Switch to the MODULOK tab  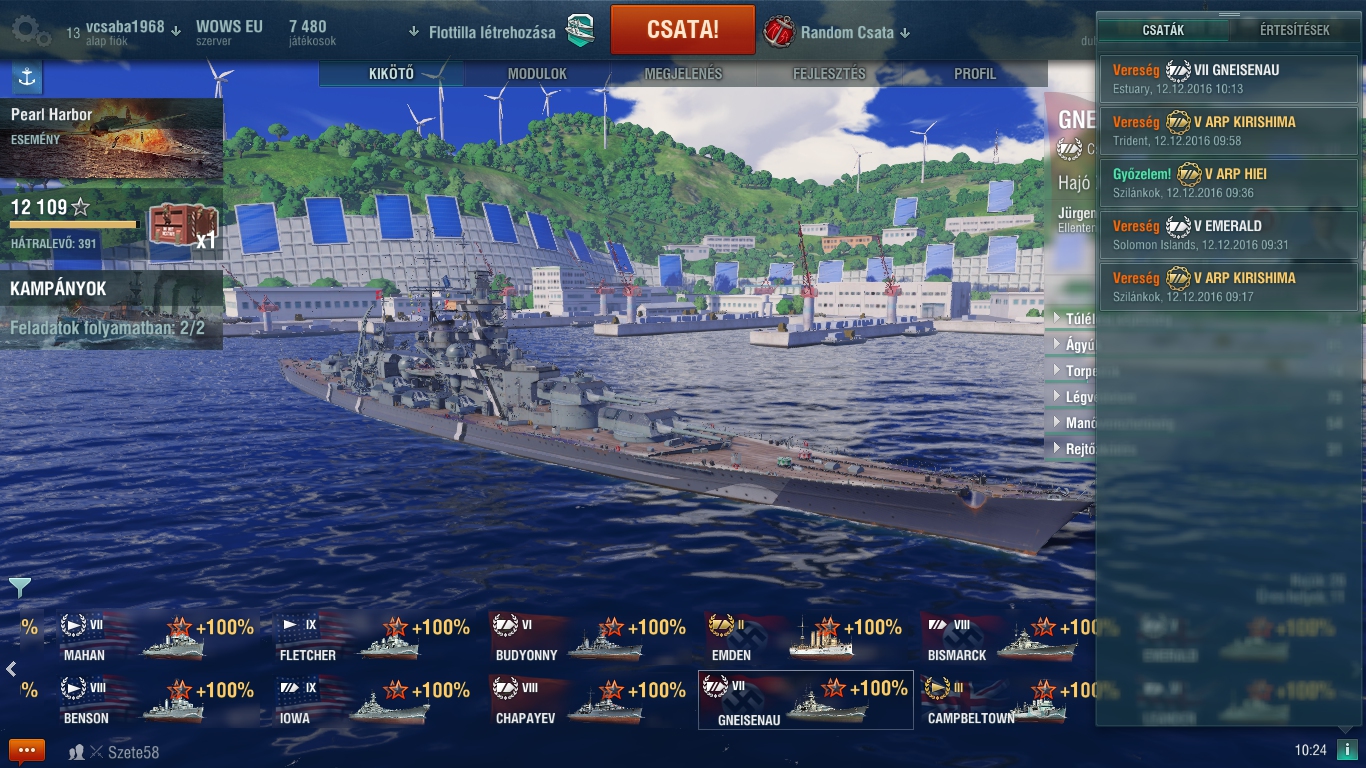[x=537, y=74]
